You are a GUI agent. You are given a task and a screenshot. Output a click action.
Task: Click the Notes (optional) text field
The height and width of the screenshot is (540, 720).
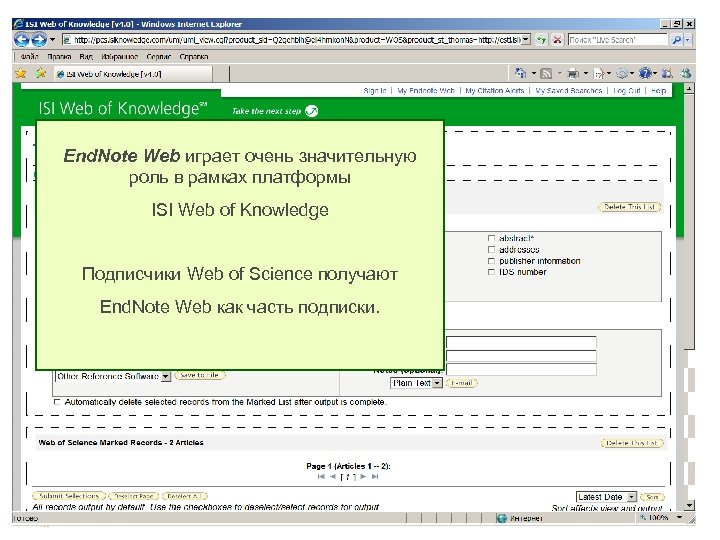coord(521,369)
